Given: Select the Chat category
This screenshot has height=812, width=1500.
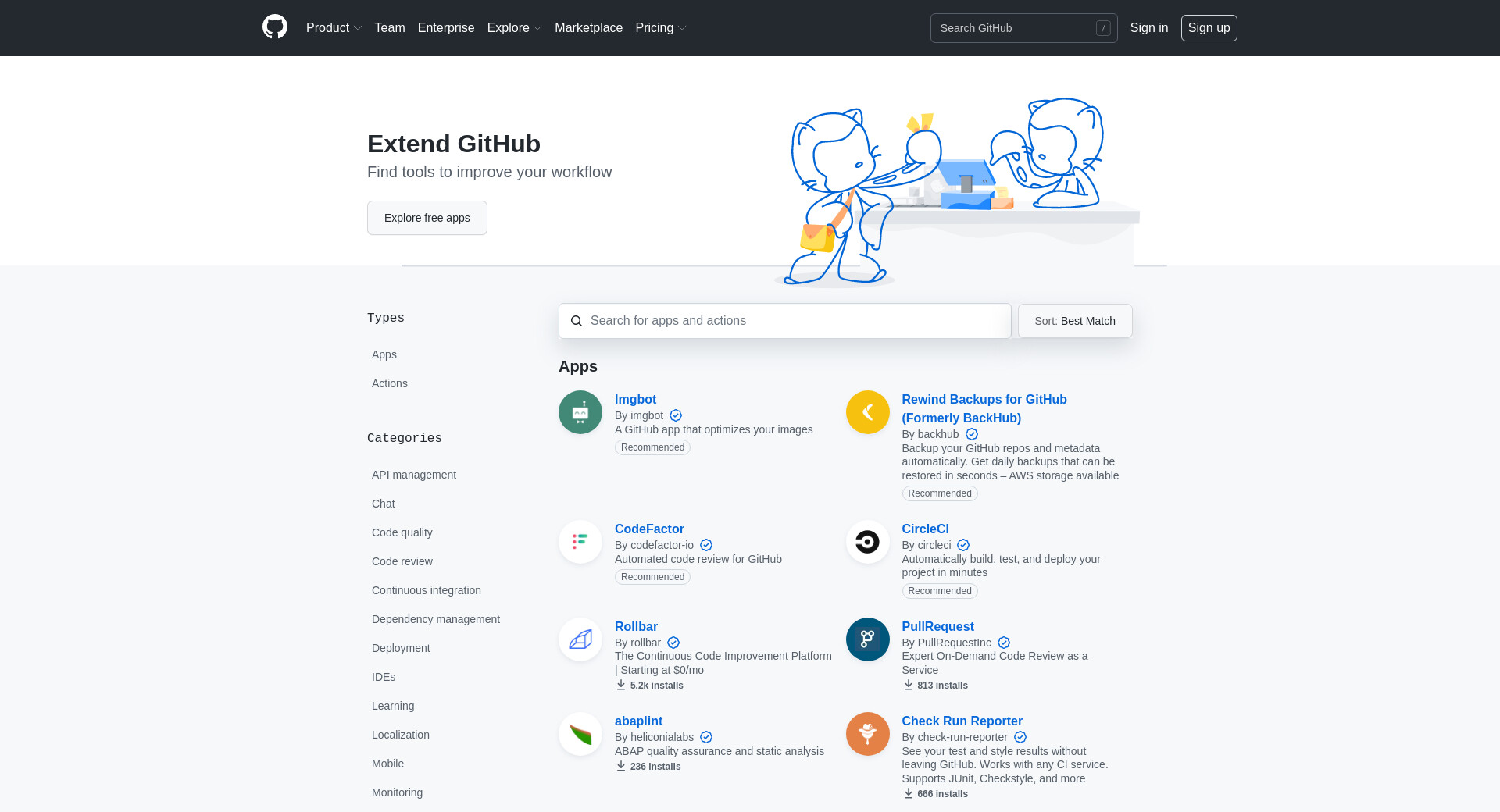Looking at the screenshot, I should click(x=384, y=504).
